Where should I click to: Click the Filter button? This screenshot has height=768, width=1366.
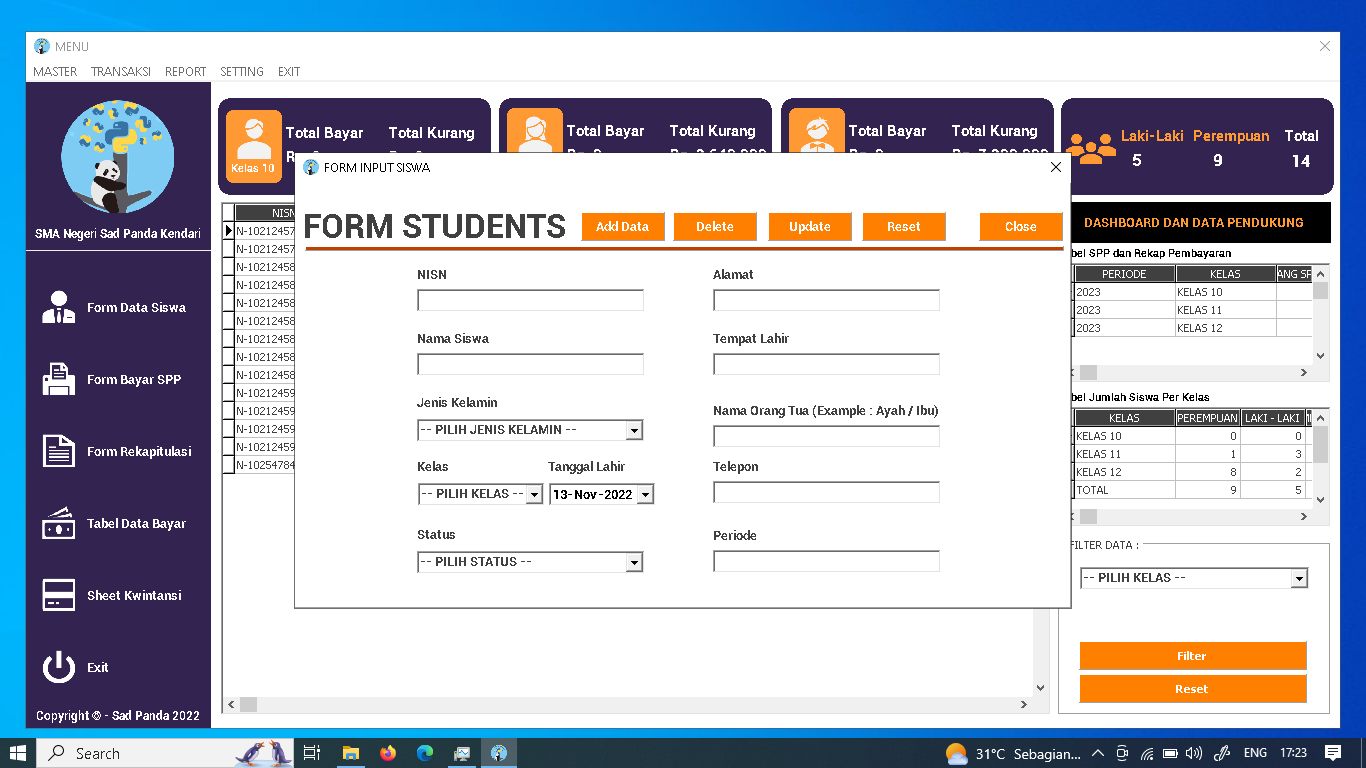[x=1193, y=656]
